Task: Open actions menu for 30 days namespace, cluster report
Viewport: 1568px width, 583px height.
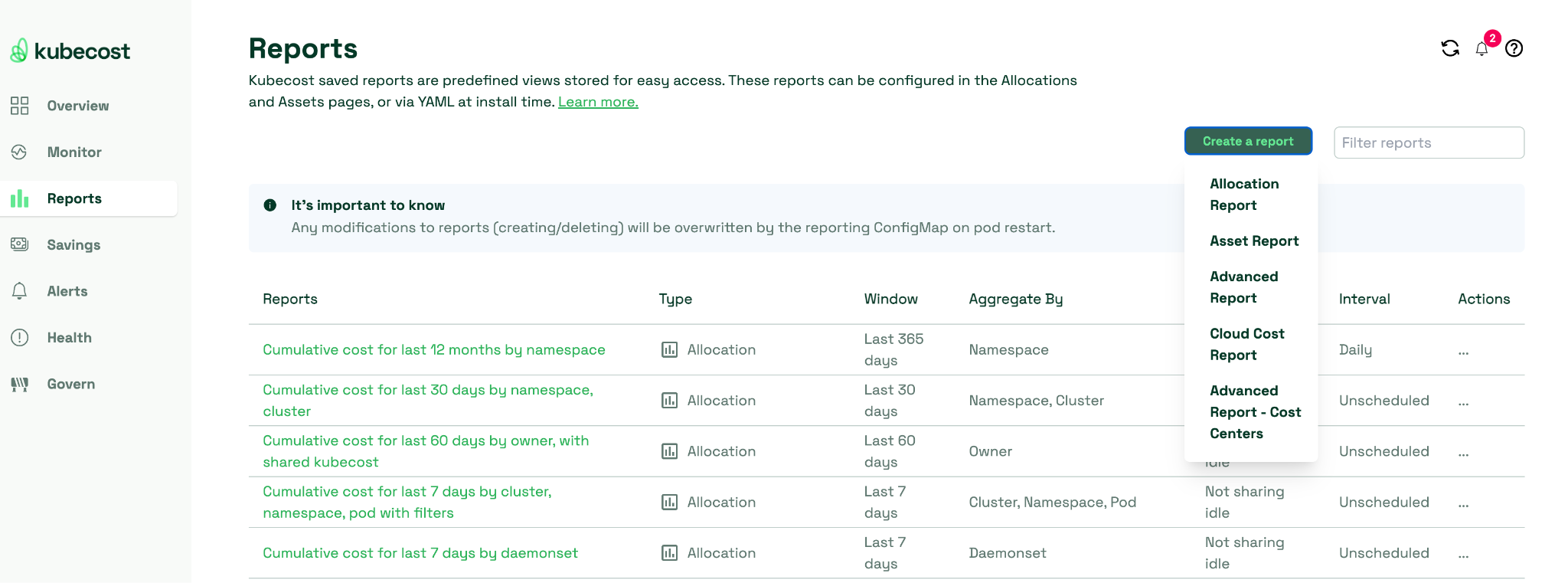Action: (x=1463, y=401)
